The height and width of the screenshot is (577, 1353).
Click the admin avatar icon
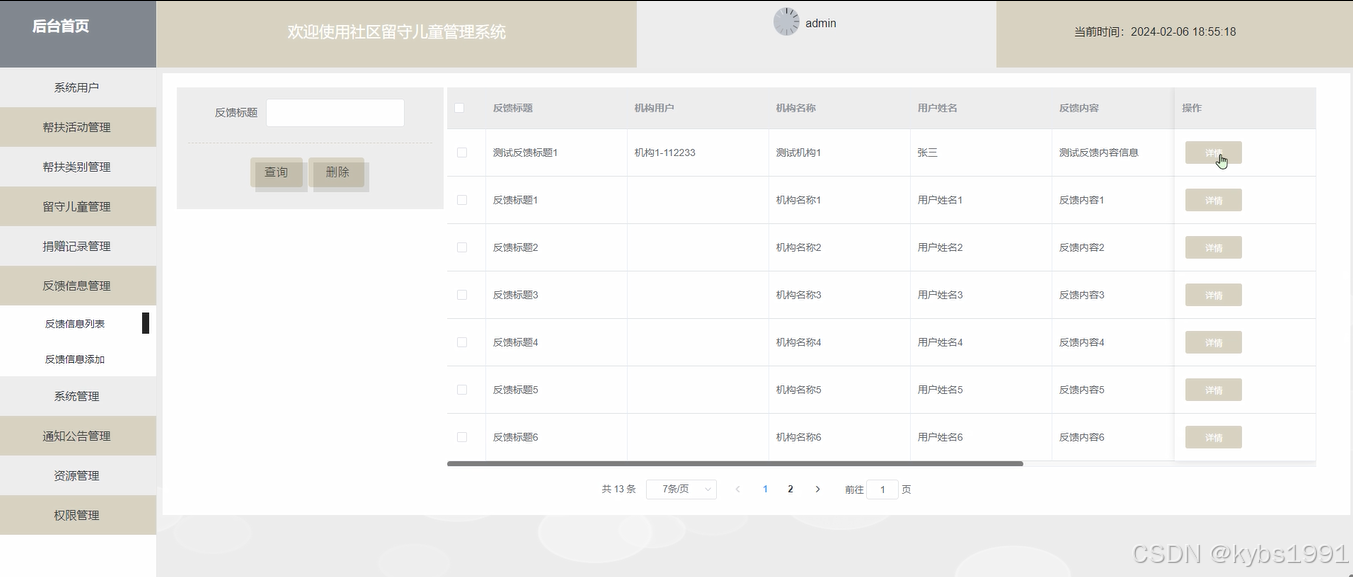[786, 22]
